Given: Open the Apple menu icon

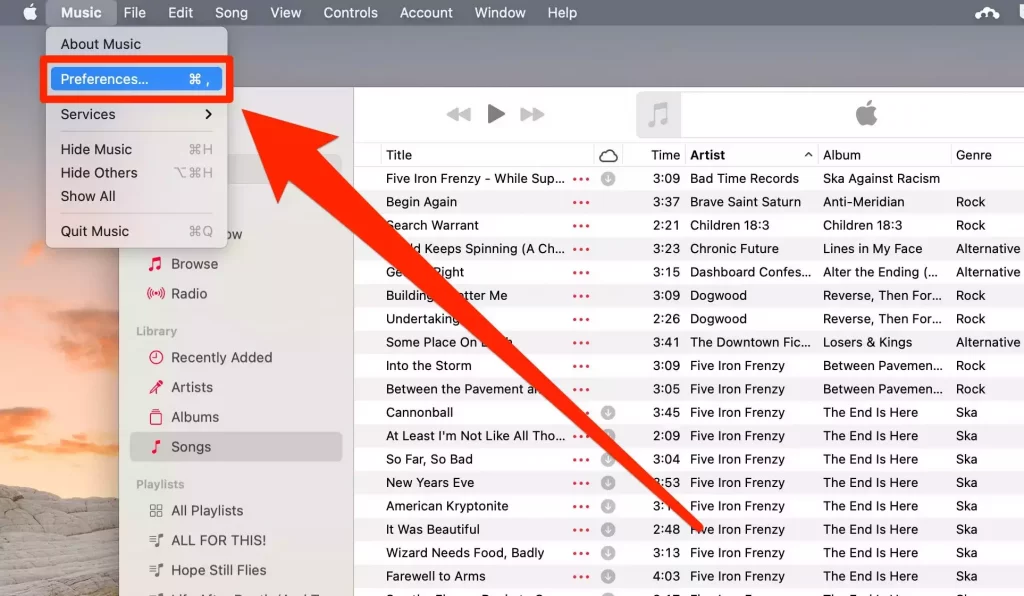Looking at the screenshot, I should [30, 12].
